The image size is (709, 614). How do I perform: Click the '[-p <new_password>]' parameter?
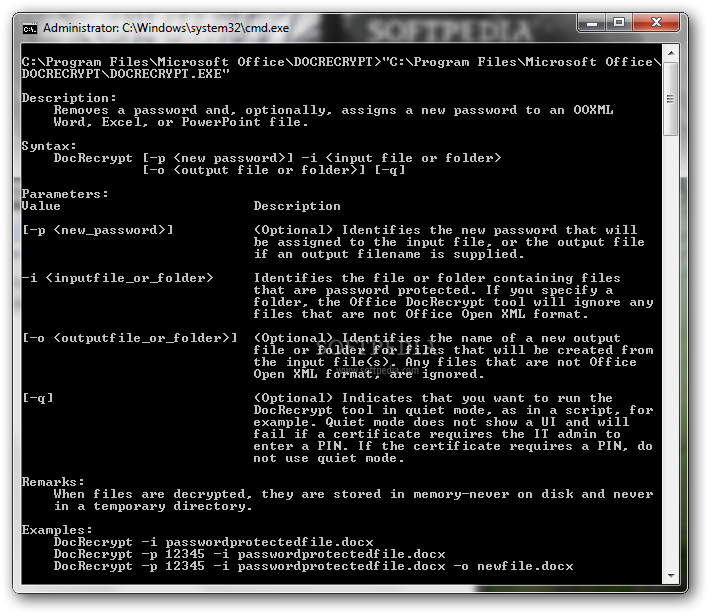(x=98, y=230)
